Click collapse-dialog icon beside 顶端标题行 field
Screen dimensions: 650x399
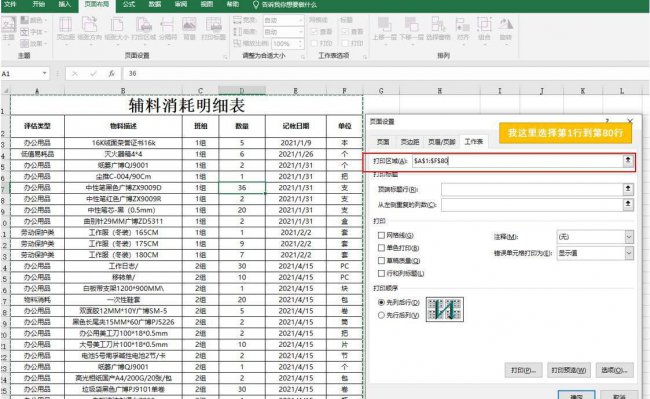point(628,189)
